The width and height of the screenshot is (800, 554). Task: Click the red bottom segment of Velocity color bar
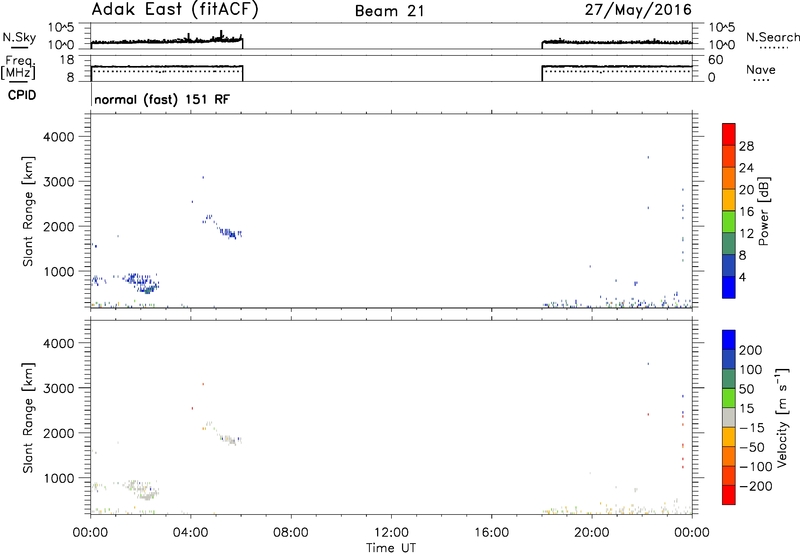click(729, 495)
